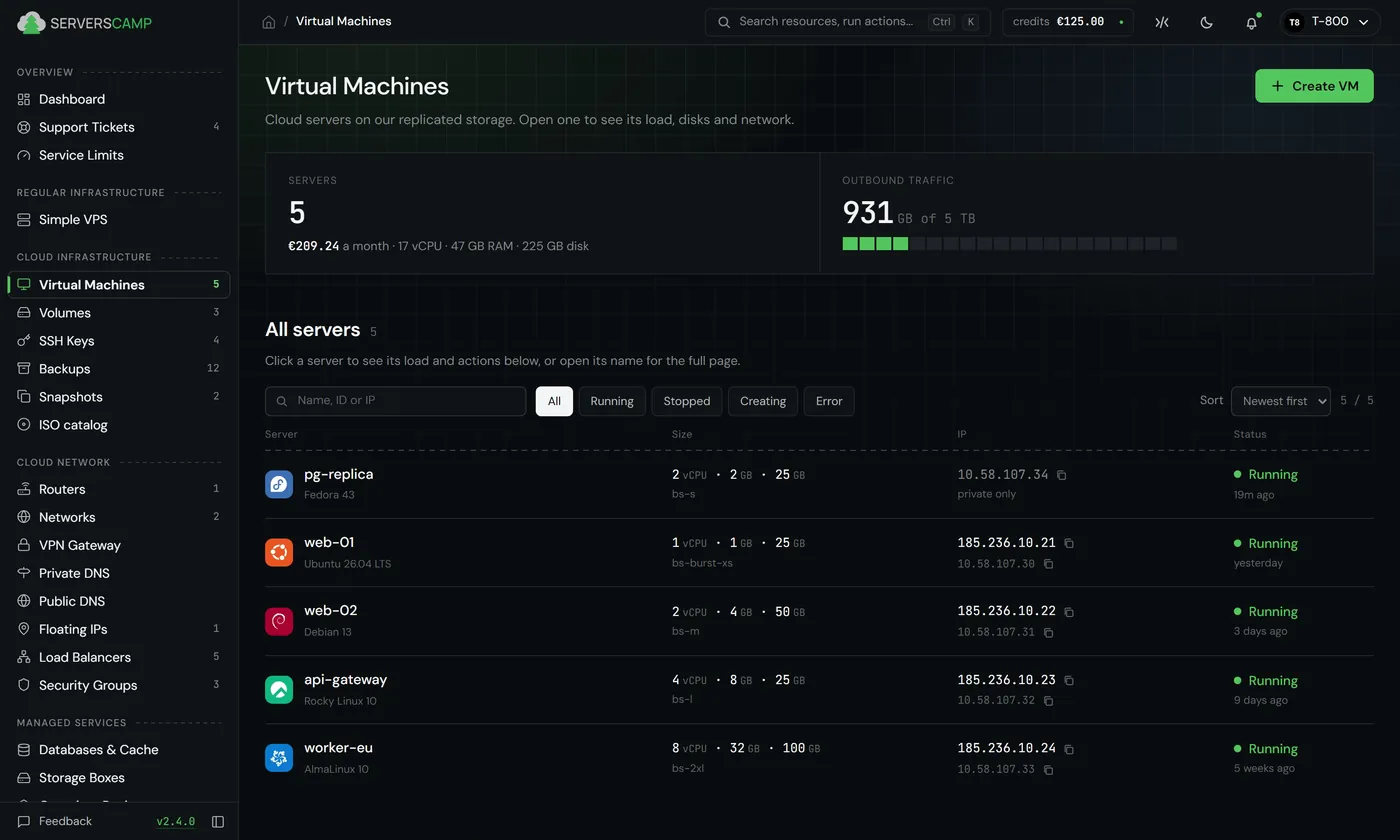
Task: Open the api-gateway server name
Action: (346, 680)
